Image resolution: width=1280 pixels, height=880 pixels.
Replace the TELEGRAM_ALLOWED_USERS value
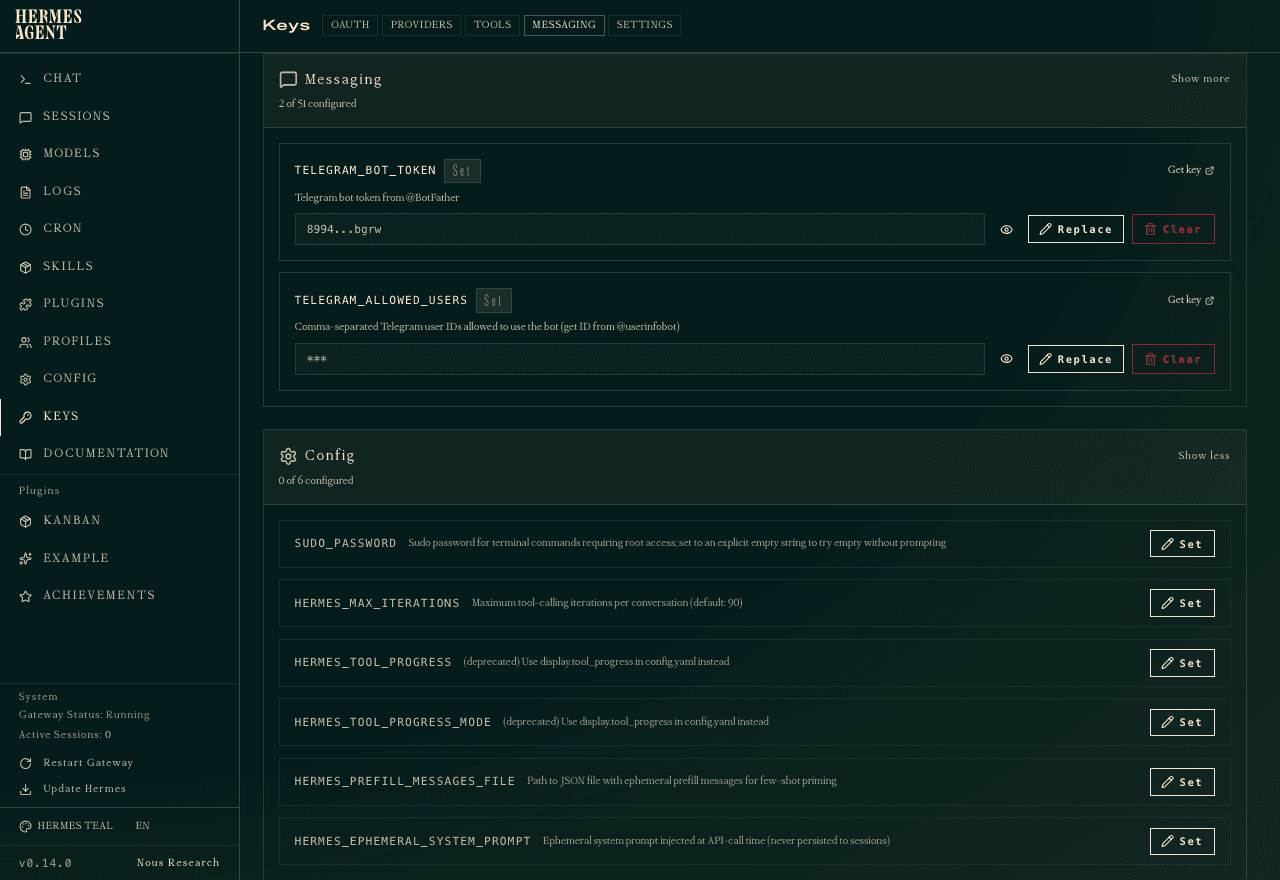click(x=1075, y=359)
